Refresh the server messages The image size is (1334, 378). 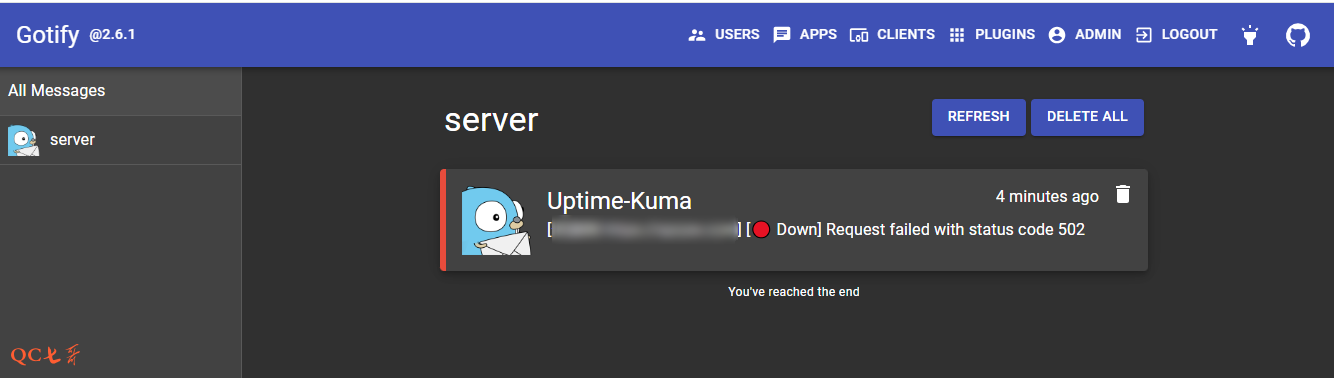[x=978, y=117]
